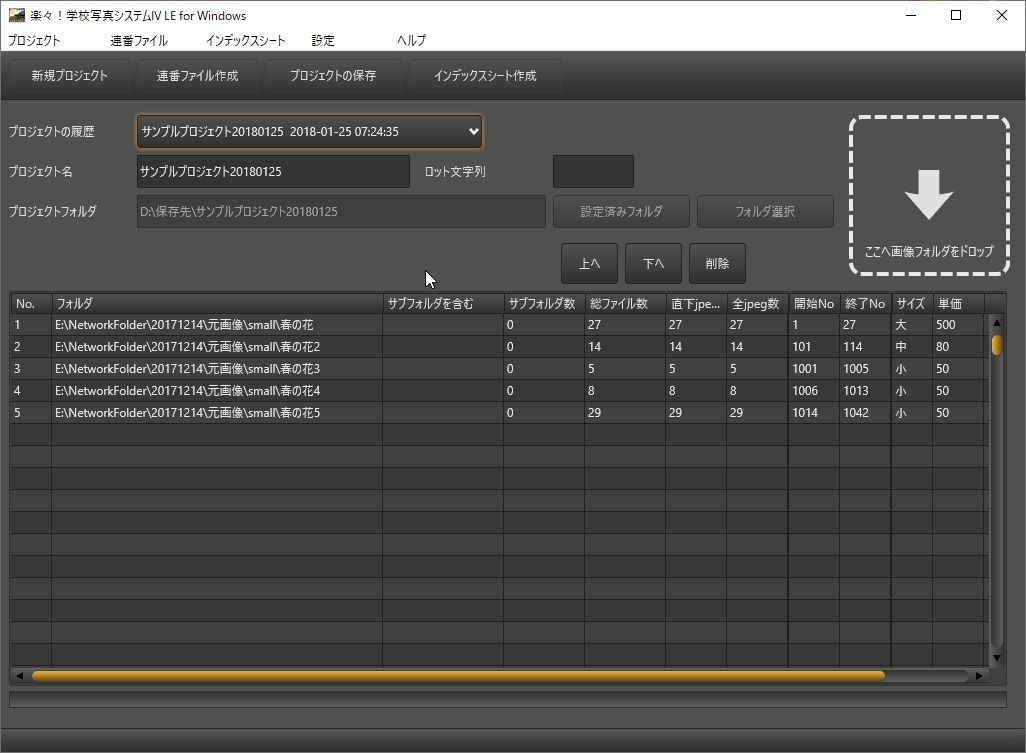1026x753 pixels.
Task: Click the 直下jpe... column header
Action: (696, 304)
